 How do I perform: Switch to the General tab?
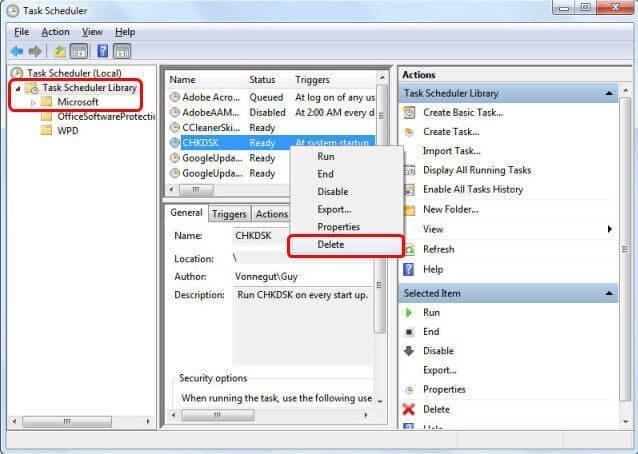point(186,213)
